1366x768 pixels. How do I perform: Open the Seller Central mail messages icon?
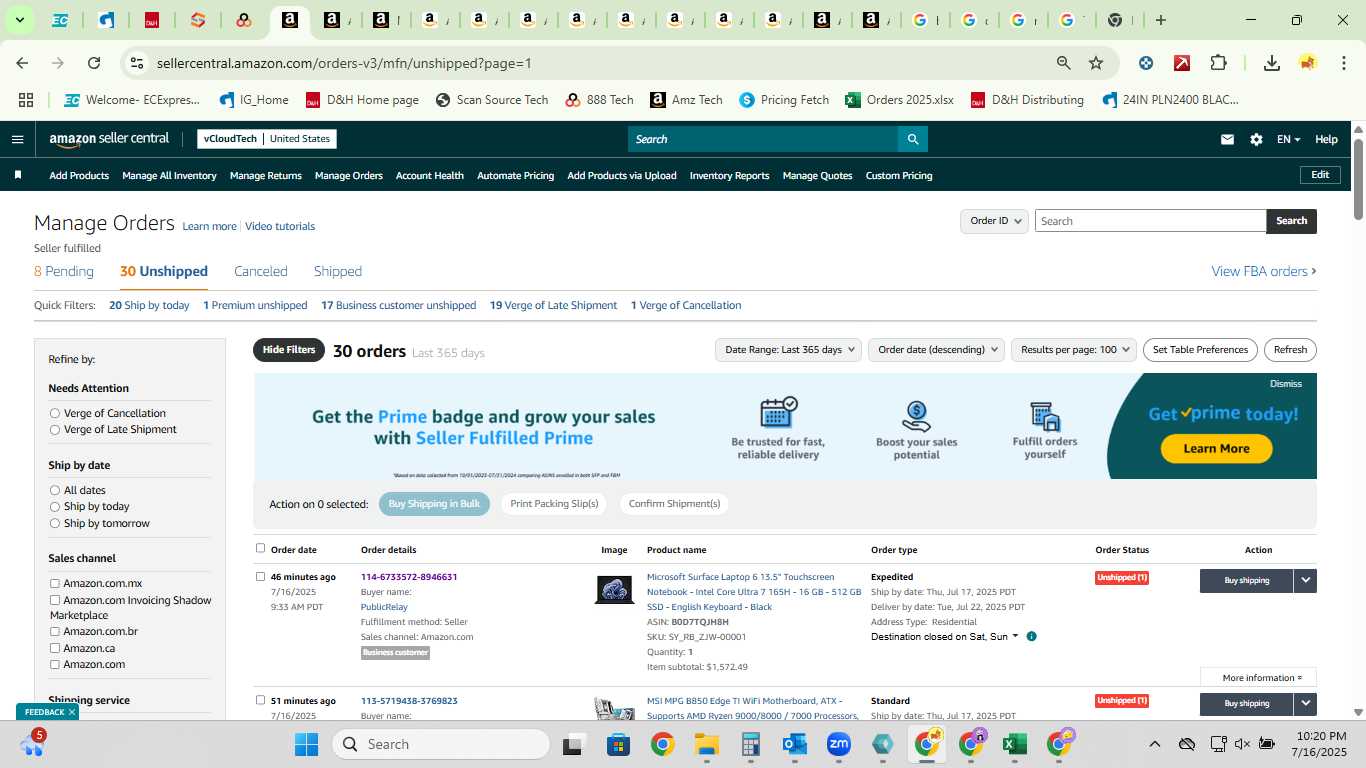[1227, 139]
